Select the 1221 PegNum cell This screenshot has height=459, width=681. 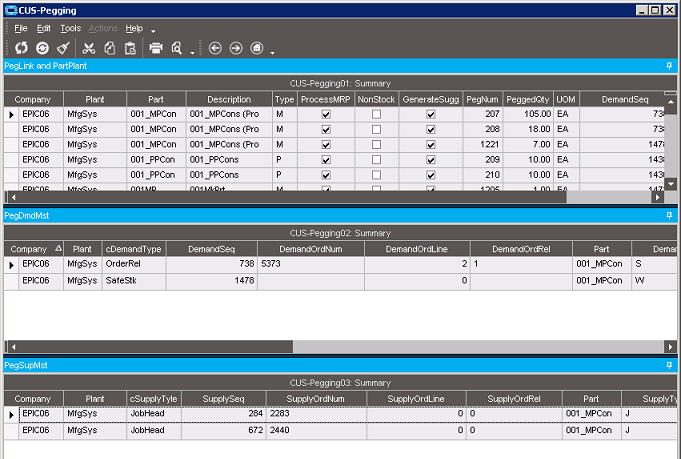coord(482,145)
